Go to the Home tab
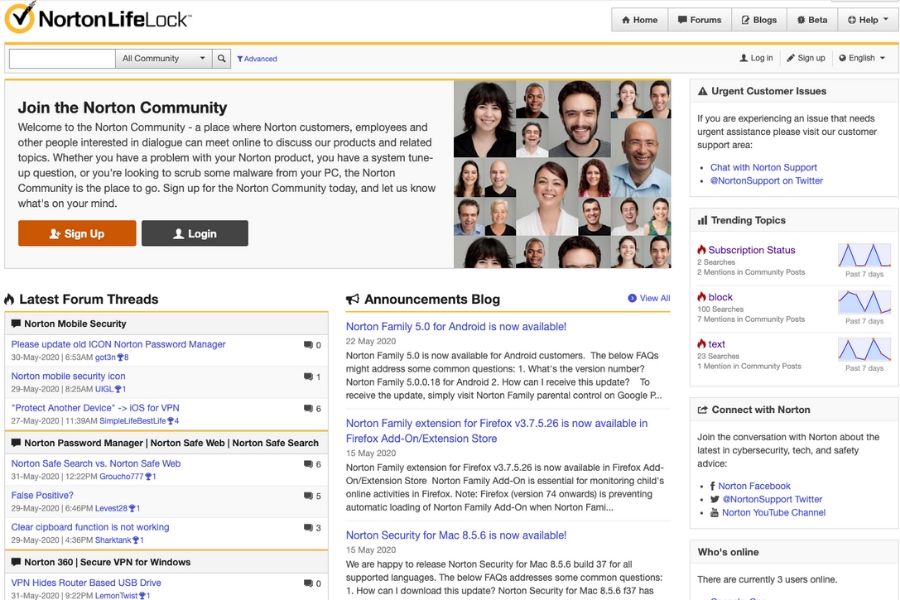Viewport: 900px width, 600px height. [639, 20]
